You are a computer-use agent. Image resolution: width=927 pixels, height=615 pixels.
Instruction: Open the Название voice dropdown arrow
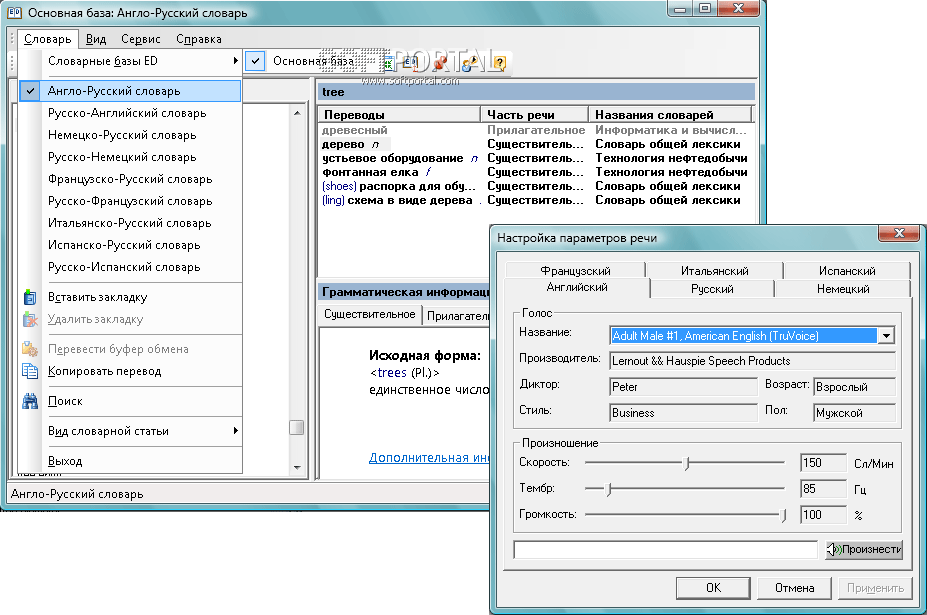[886, 336]
